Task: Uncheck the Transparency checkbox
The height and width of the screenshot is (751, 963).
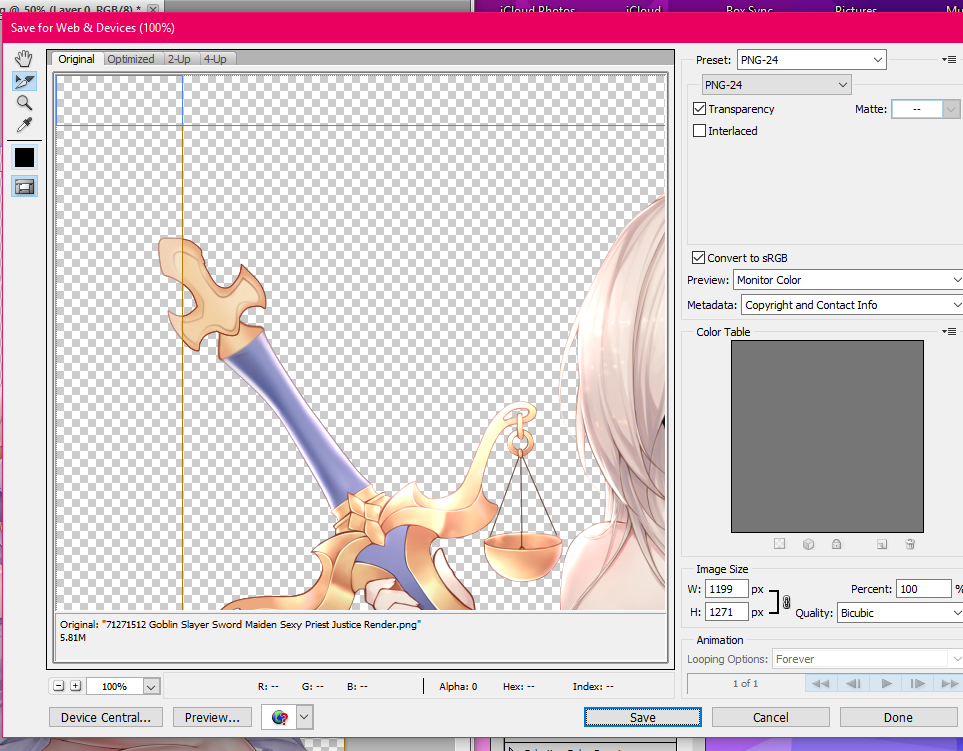Action: tap(700, 109)
